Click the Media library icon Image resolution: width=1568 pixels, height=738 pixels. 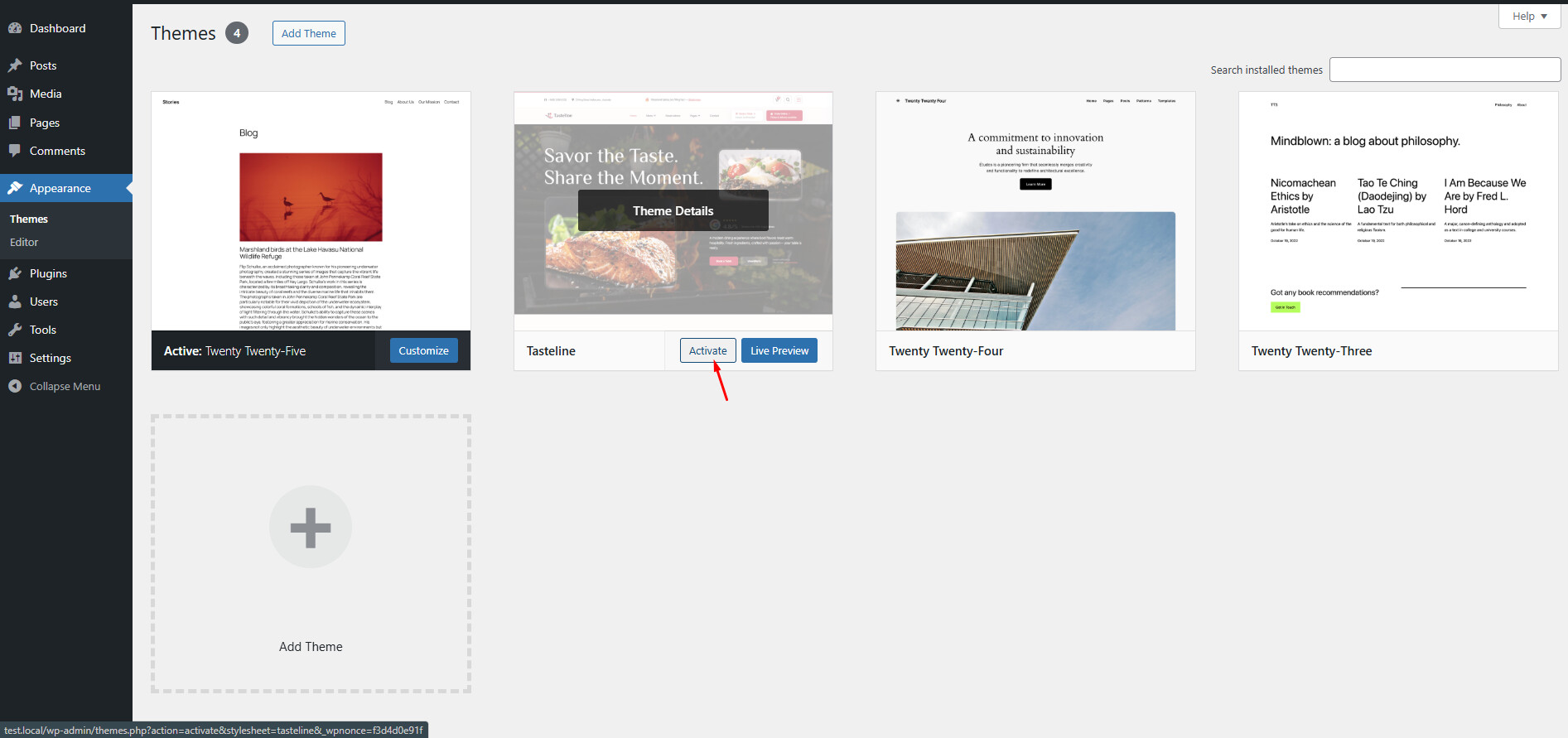point(15,94)
